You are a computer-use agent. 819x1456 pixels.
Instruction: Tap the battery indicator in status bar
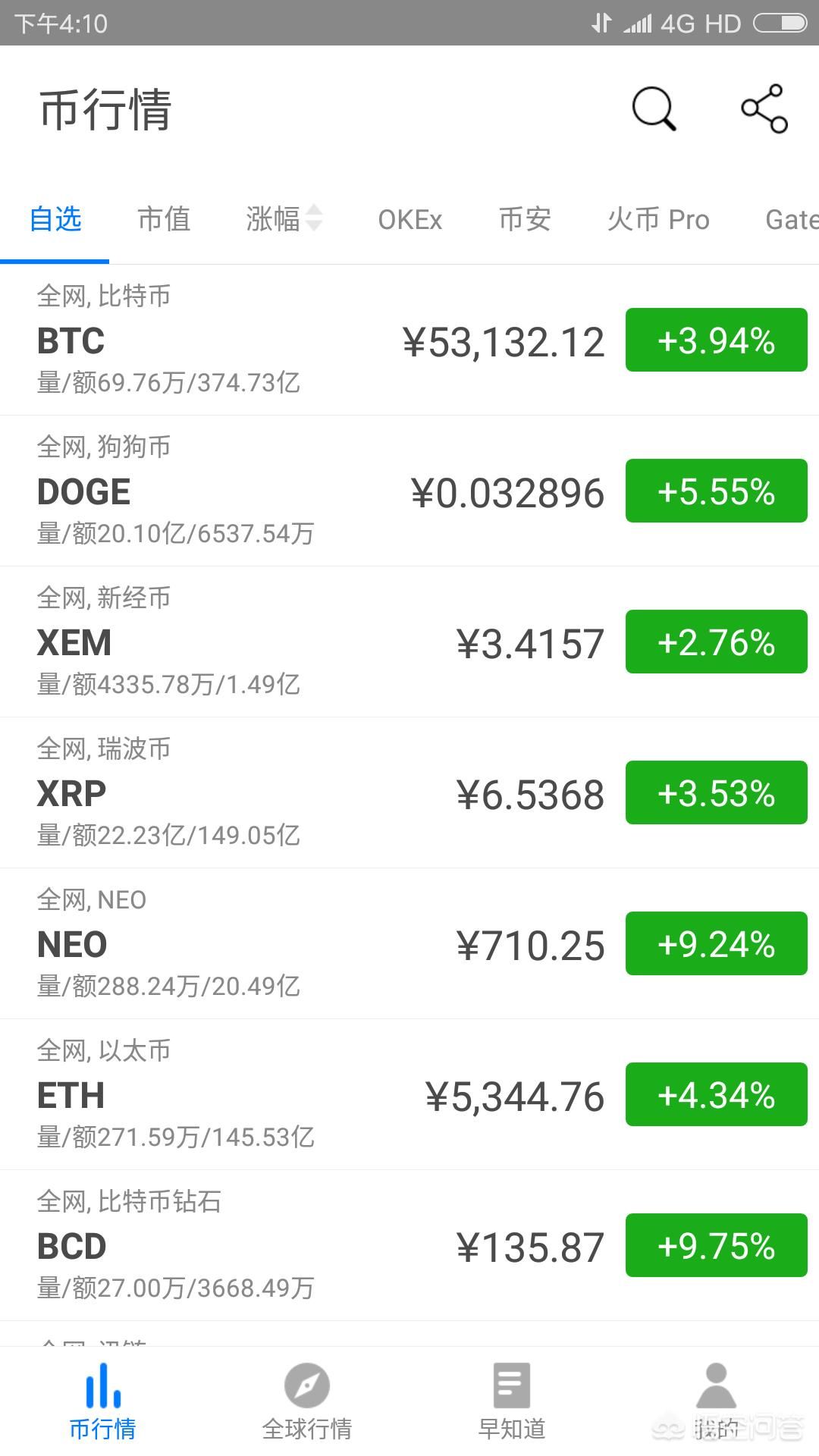tap(780, 24)
